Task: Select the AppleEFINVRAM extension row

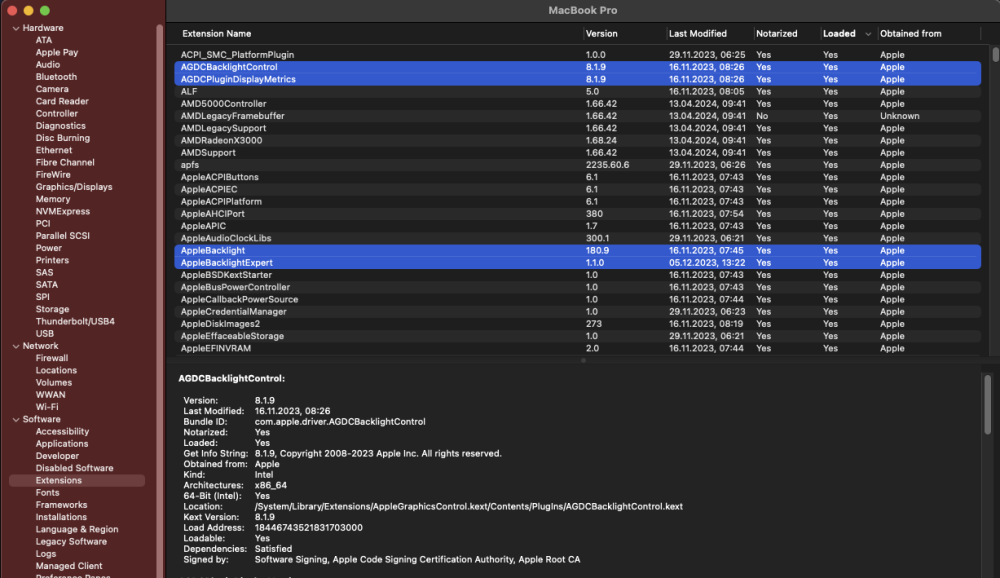Action: [x=577, y=348]
